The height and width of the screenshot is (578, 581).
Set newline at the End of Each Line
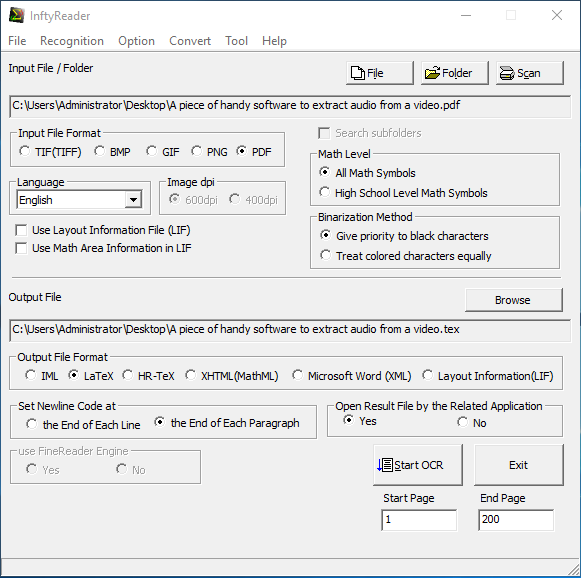(x=32, y=424)
